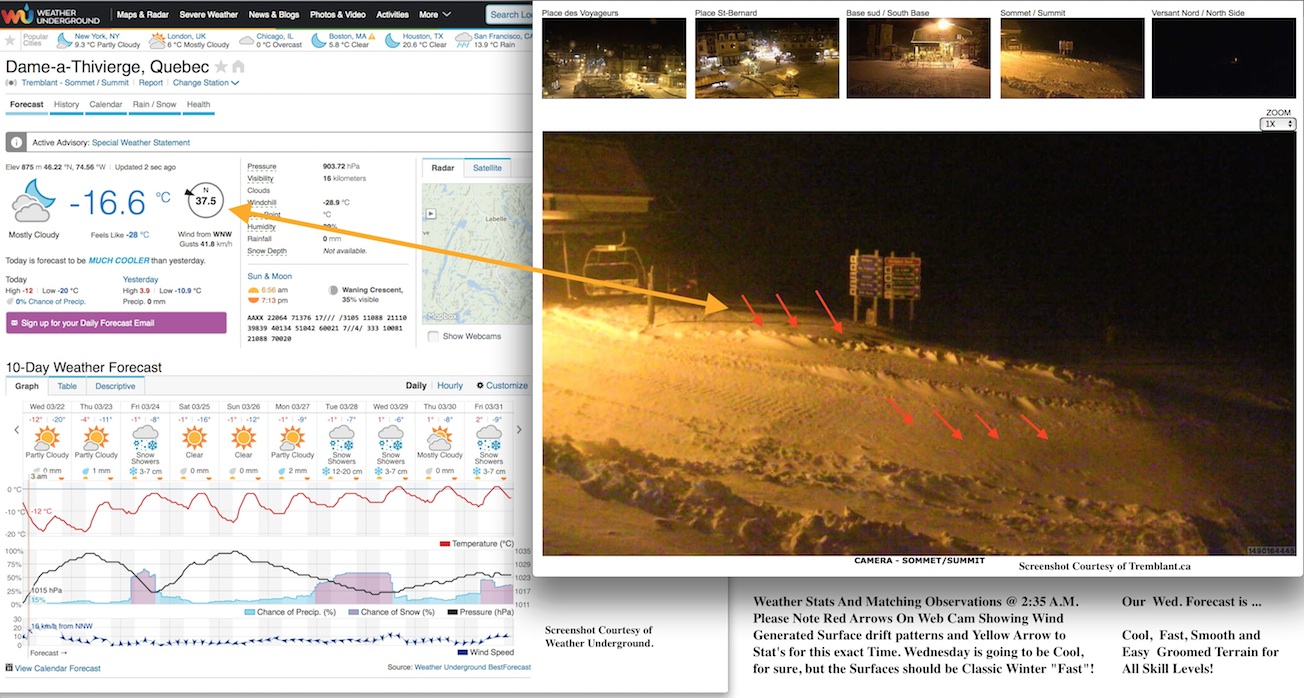Advance forecast with the right arrow
Screen dimensions: 1304x698
tap(518, 430)
